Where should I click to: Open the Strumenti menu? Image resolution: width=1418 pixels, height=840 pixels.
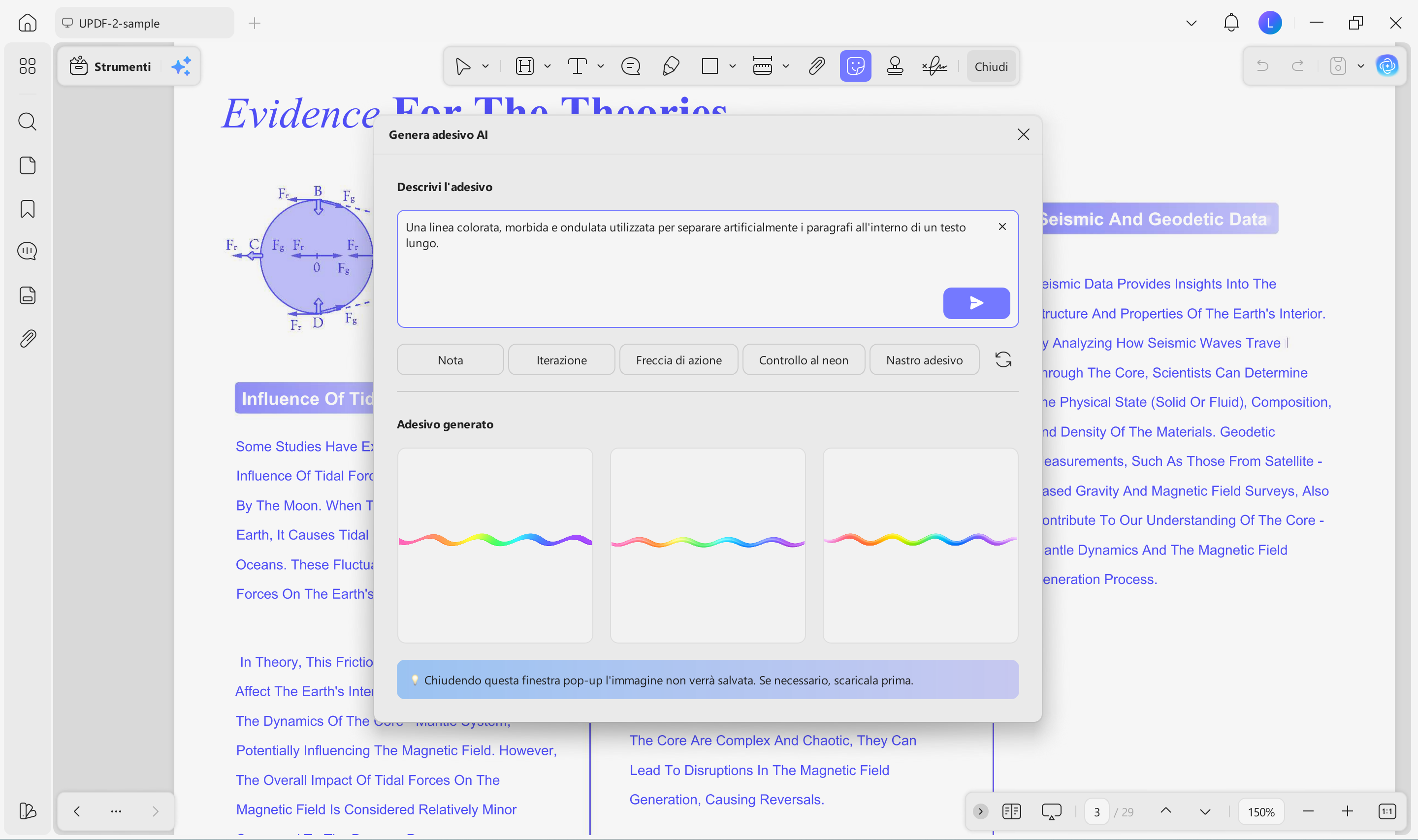coord(111,66)
